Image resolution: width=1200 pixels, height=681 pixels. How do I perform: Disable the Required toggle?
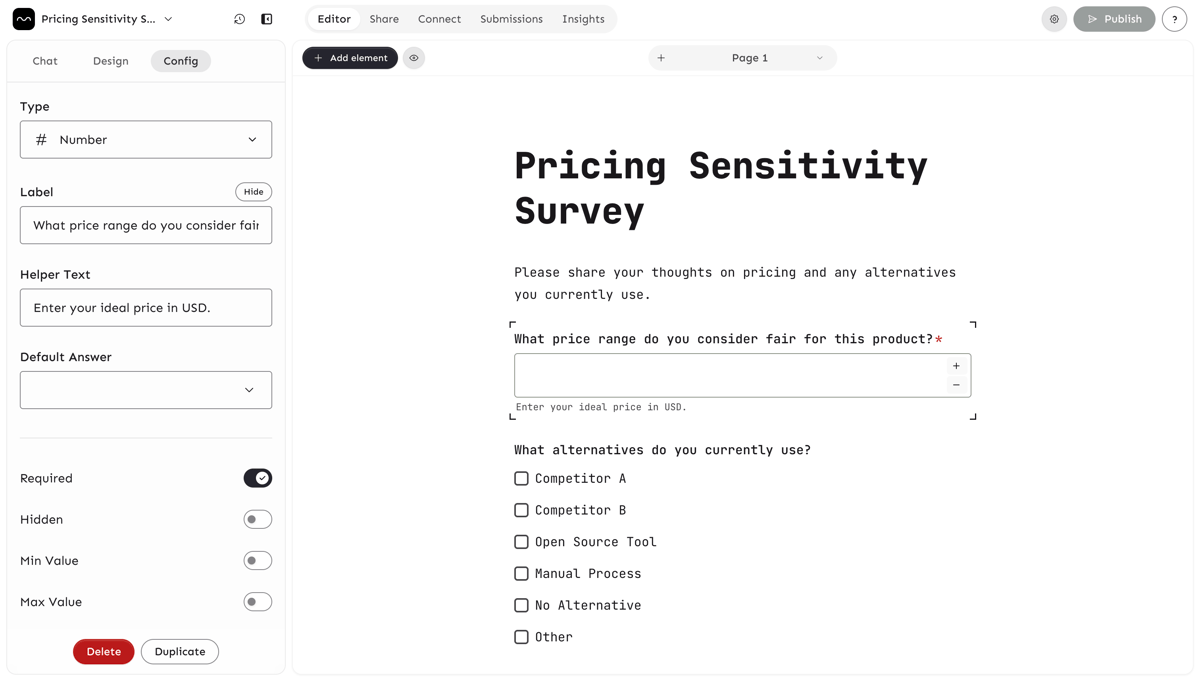[258, 478]
